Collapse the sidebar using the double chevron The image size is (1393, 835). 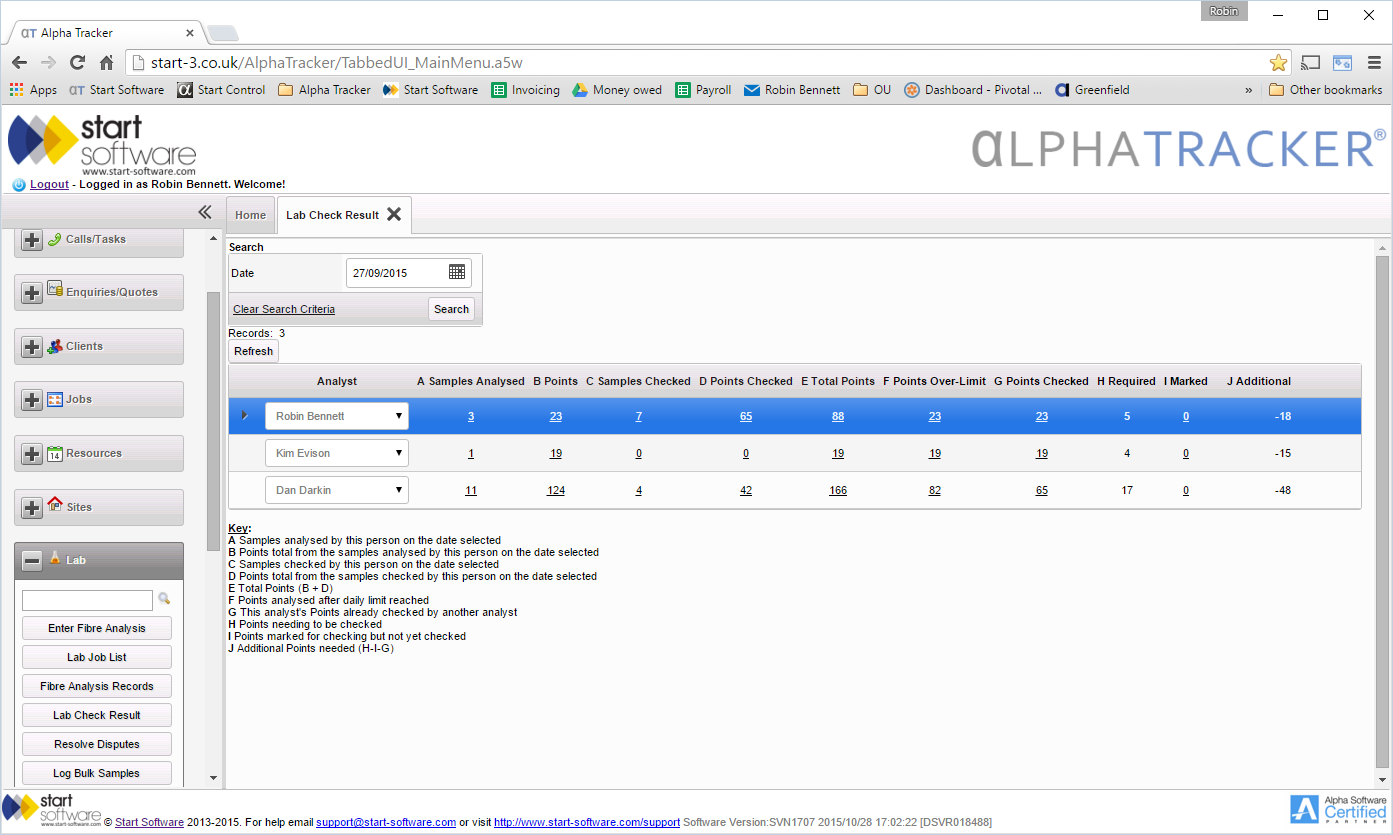pos(204,212)
